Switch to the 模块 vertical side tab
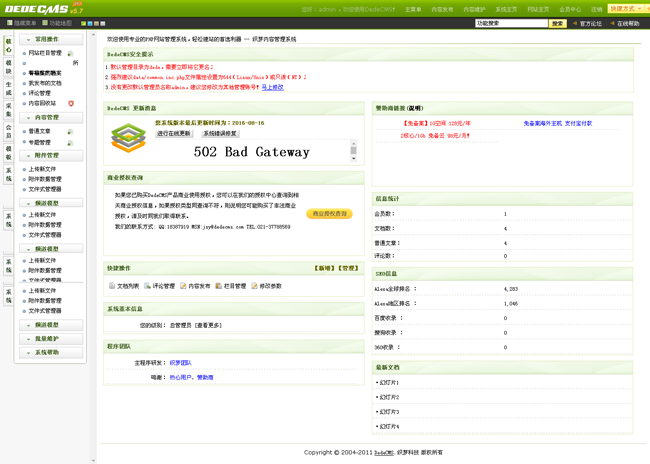 coord(9,67)
